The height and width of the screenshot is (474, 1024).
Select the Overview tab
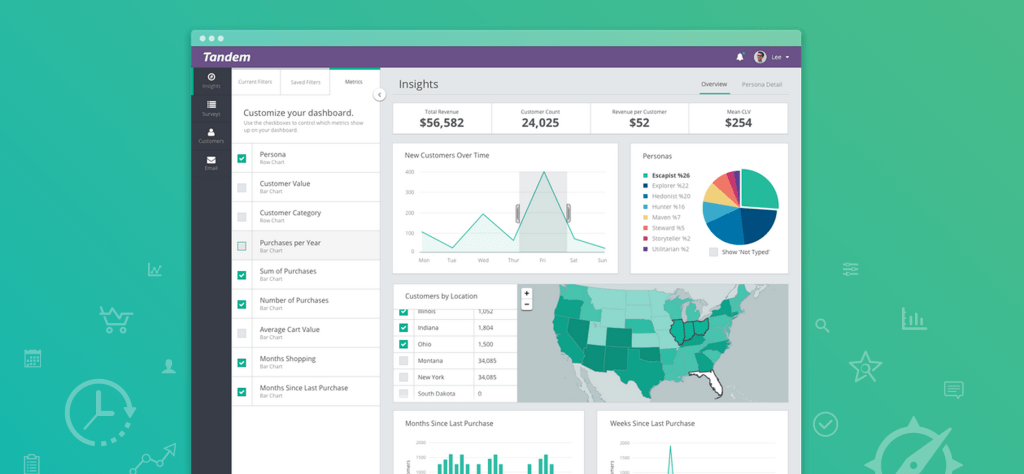(714, 84)
